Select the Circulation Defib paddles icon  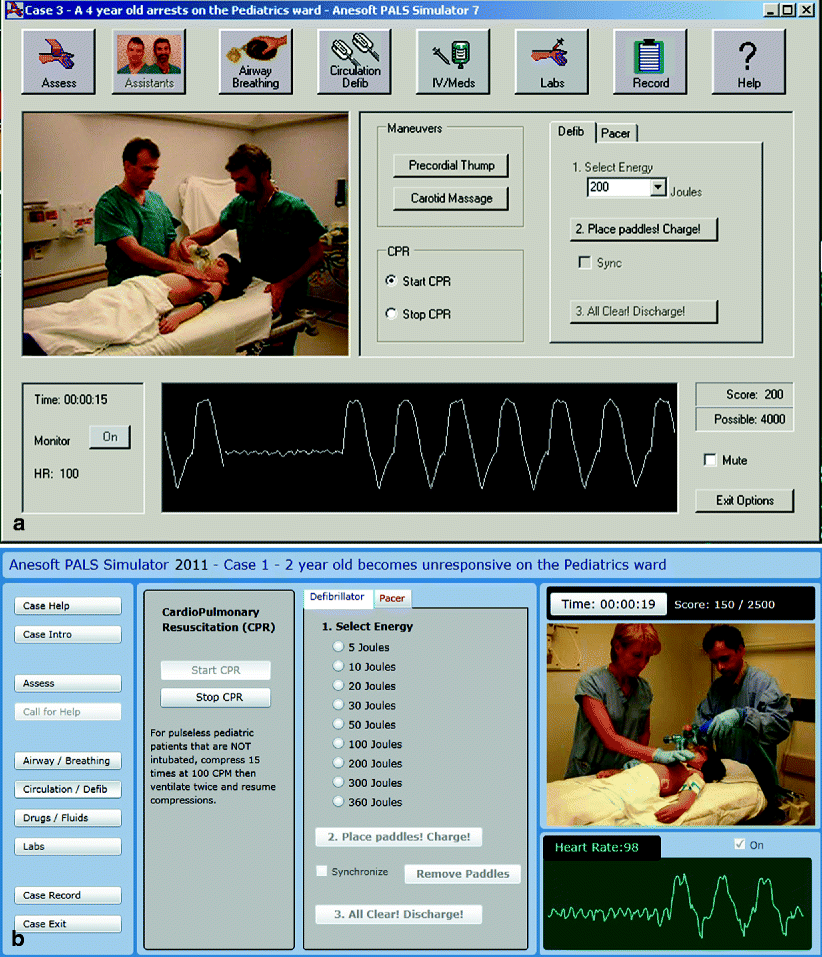click(x=355, y=61)
